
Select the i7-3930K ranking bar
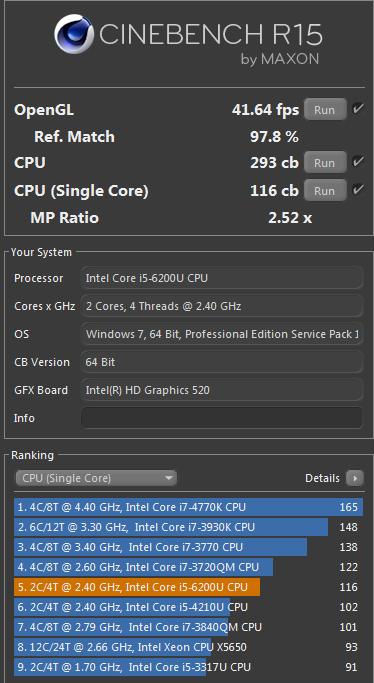(x=171, y=527)
